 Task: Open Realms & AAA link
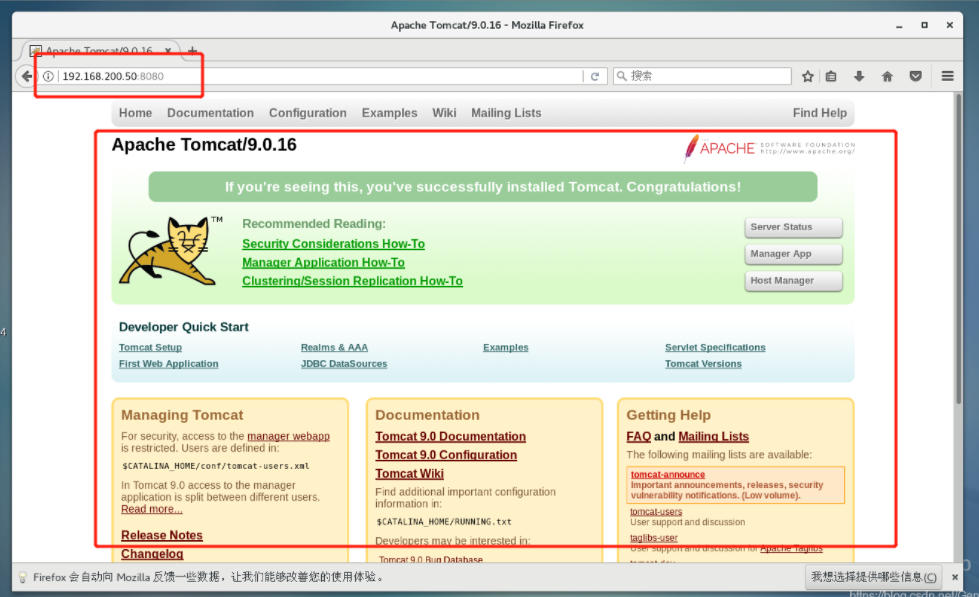point(334,347)
